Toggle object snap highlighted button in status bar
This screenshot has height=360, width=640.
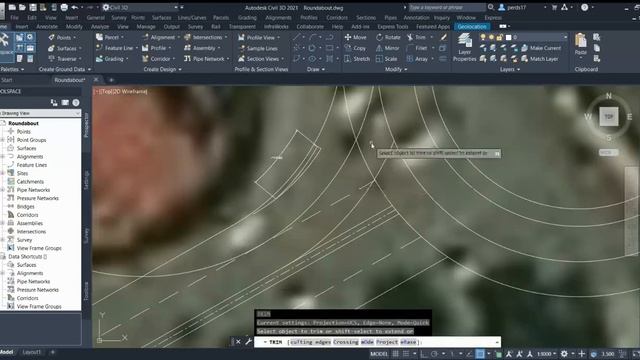pos(480,354)
